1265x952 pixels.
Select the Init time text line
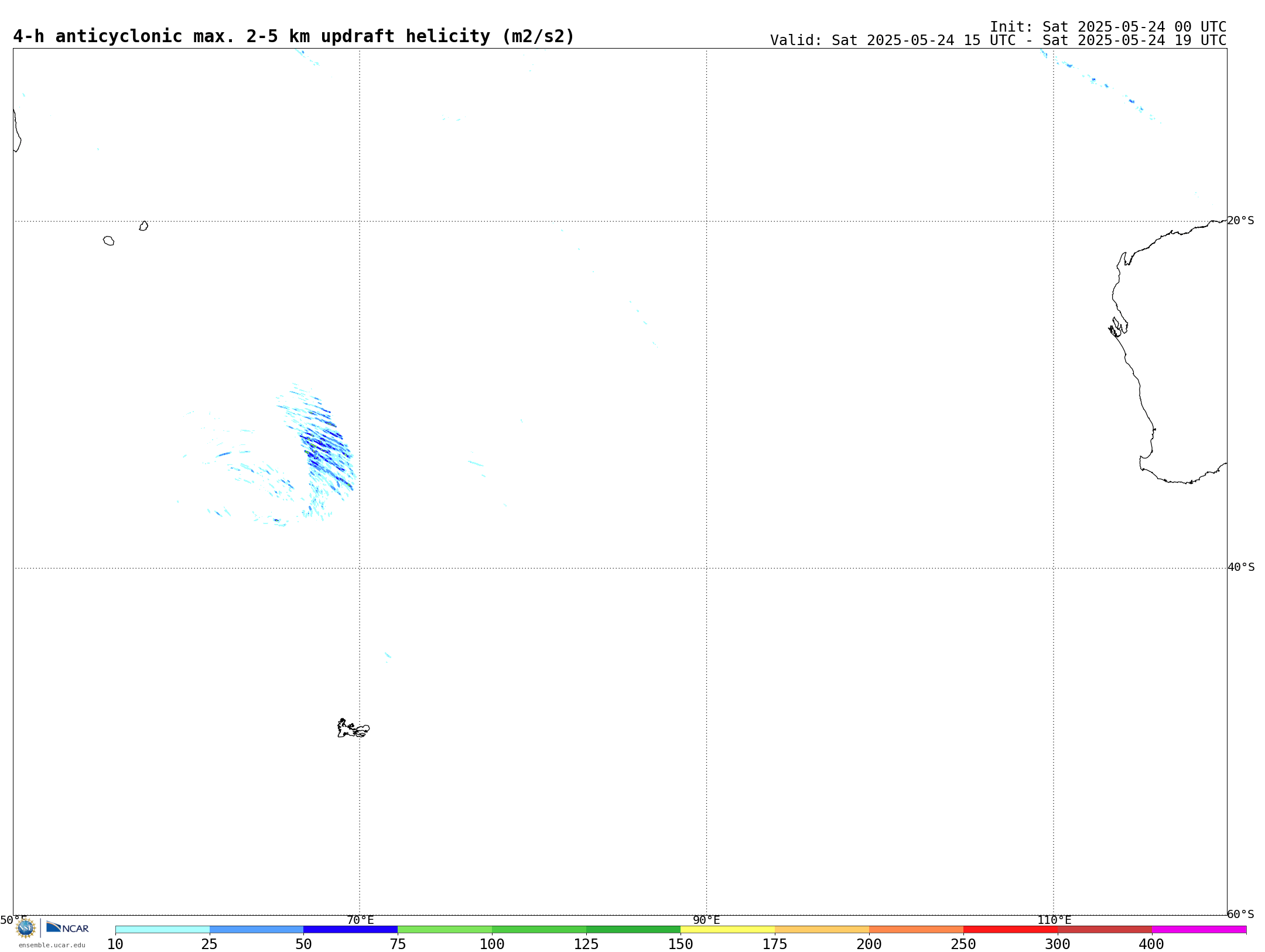(1108, 27)
